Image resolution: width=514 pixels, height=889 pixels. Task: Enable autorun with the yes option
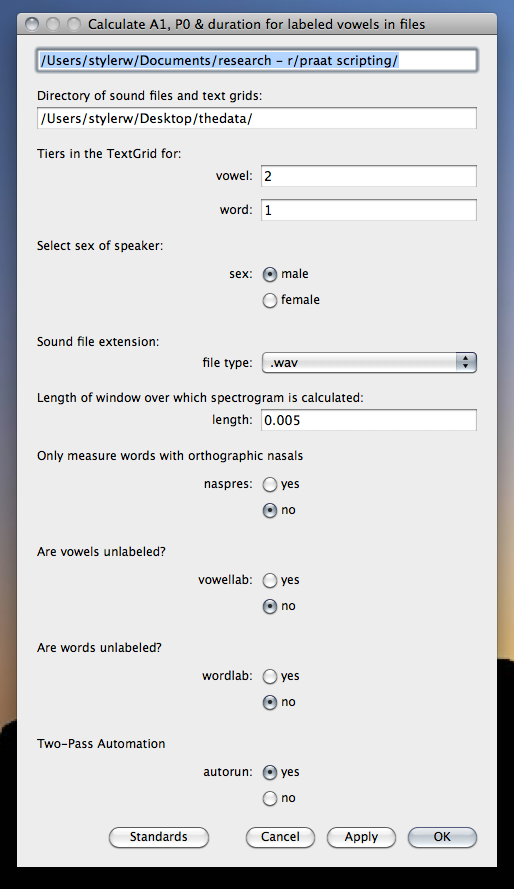(270, 772)
